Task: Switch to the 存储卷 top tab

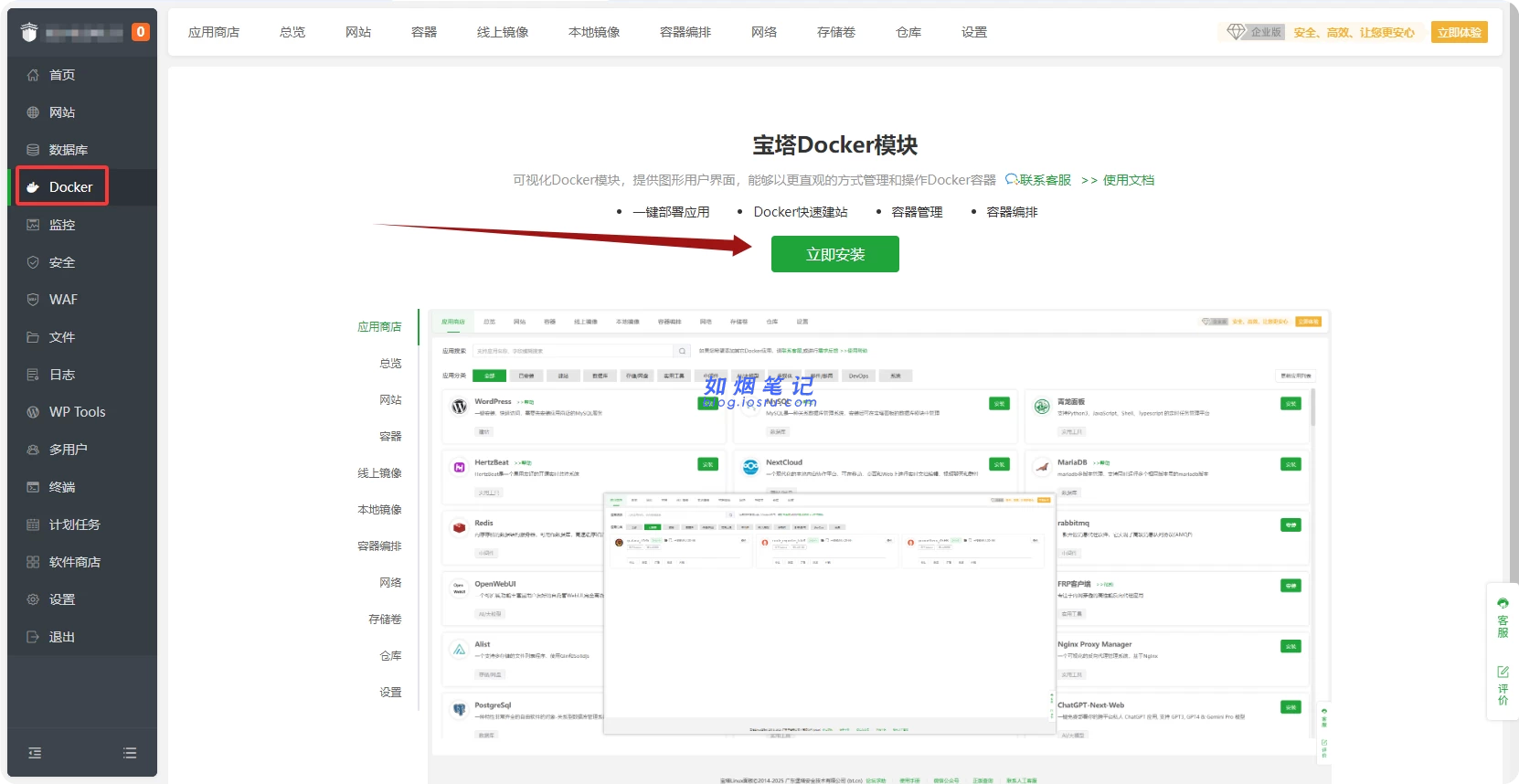Action: (836, 32)
